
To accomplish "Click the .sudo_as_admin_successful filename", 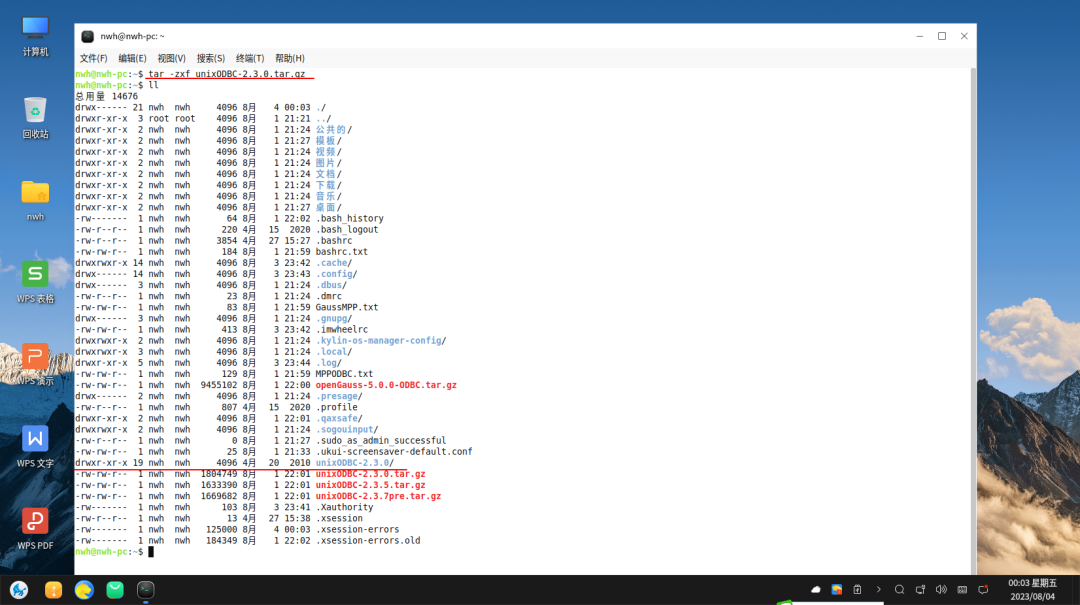I will click(381, 440).
